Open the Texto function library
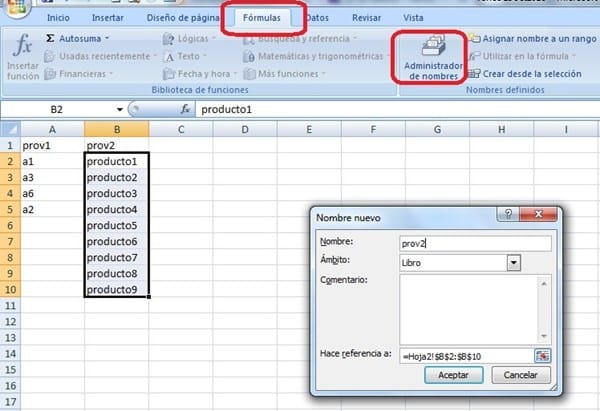This screenshot has height=411, width=600. [184, 56]
